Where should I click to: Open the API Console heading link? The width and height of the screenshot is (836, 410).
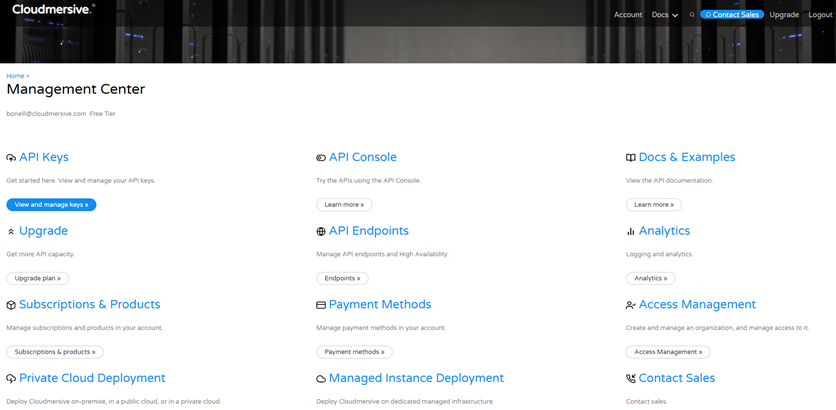363,157
